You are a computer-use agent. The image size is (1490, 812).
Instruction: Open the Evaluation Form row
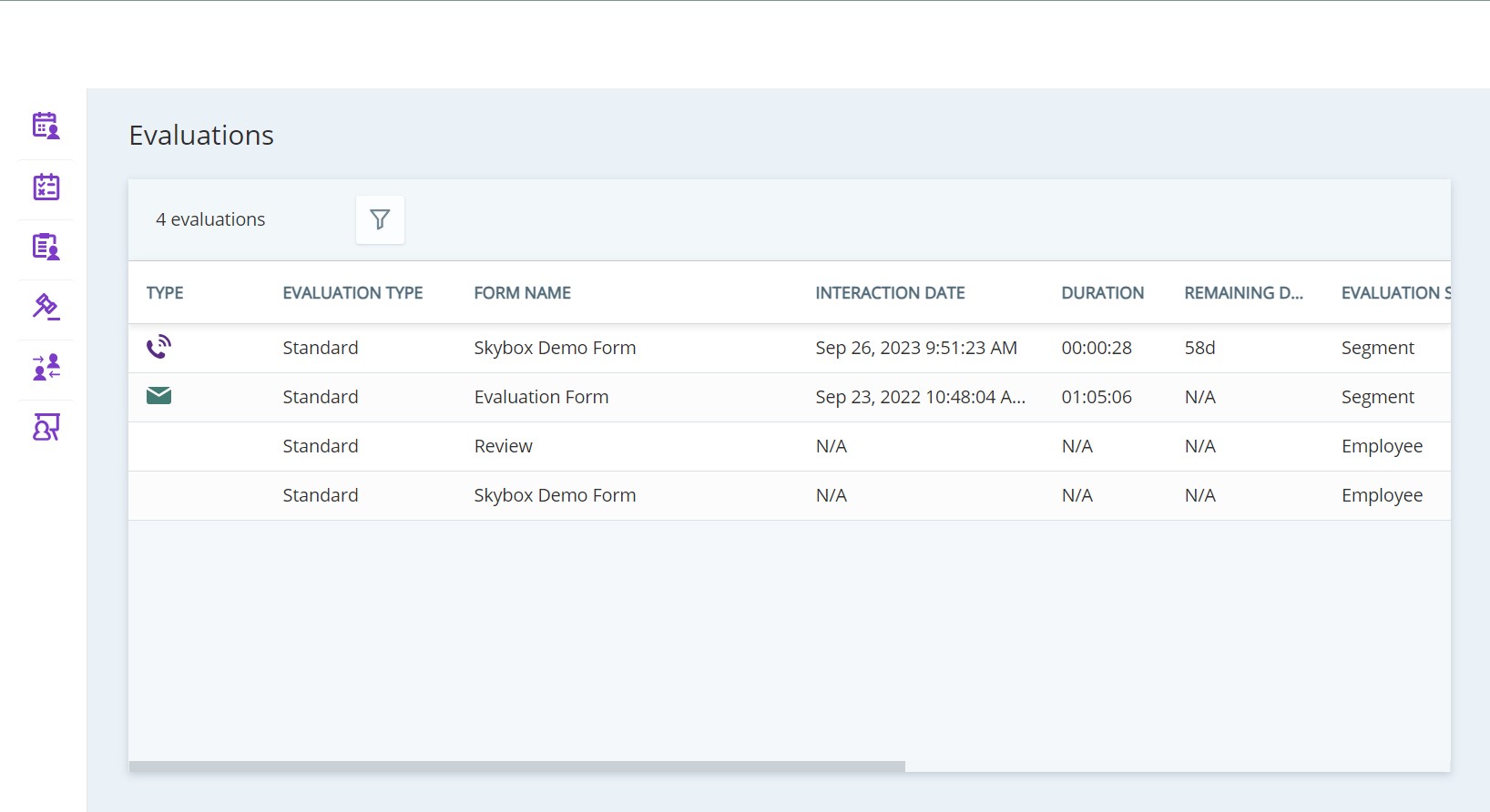coord(541,397)
